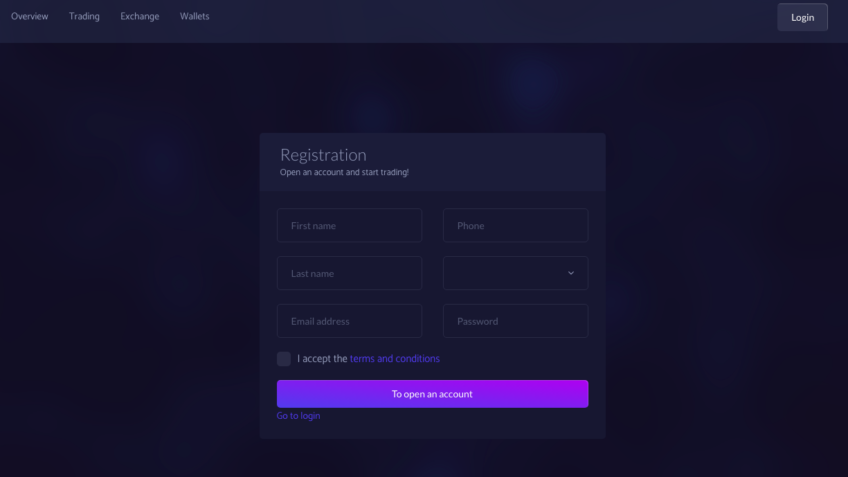
Task: Click the Password input field
Action: (x=515, y=321)
